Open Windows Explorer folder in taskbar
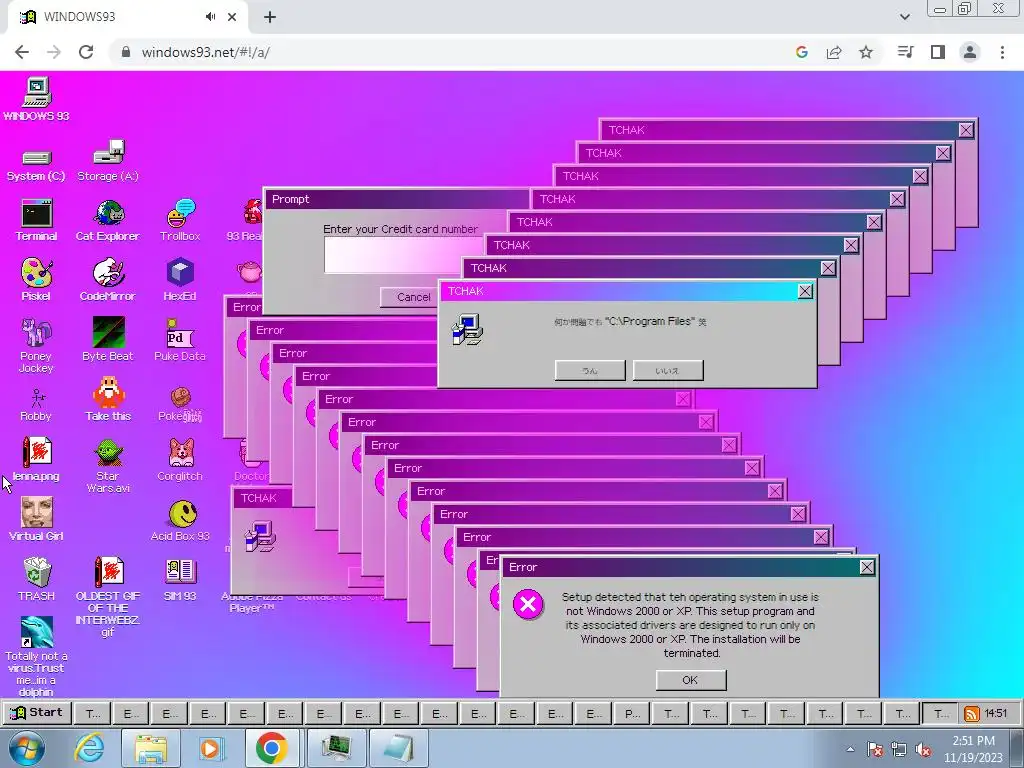1024x768 pixels. [151, 748]
